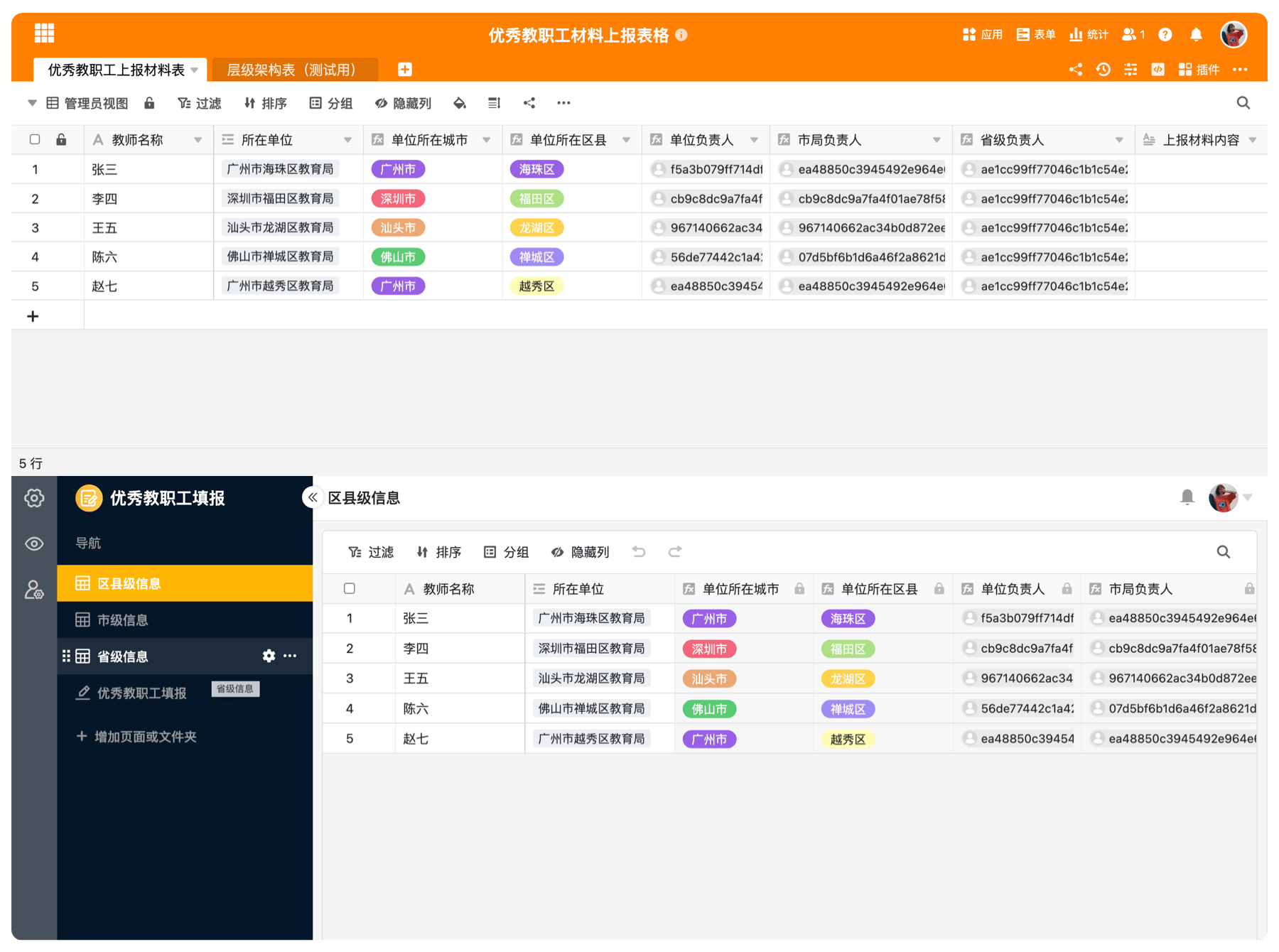Viewport: 1279px width, 952px height.
Task: Expand the 教师名称 column dropdown arrow
Action: [198, 140]
